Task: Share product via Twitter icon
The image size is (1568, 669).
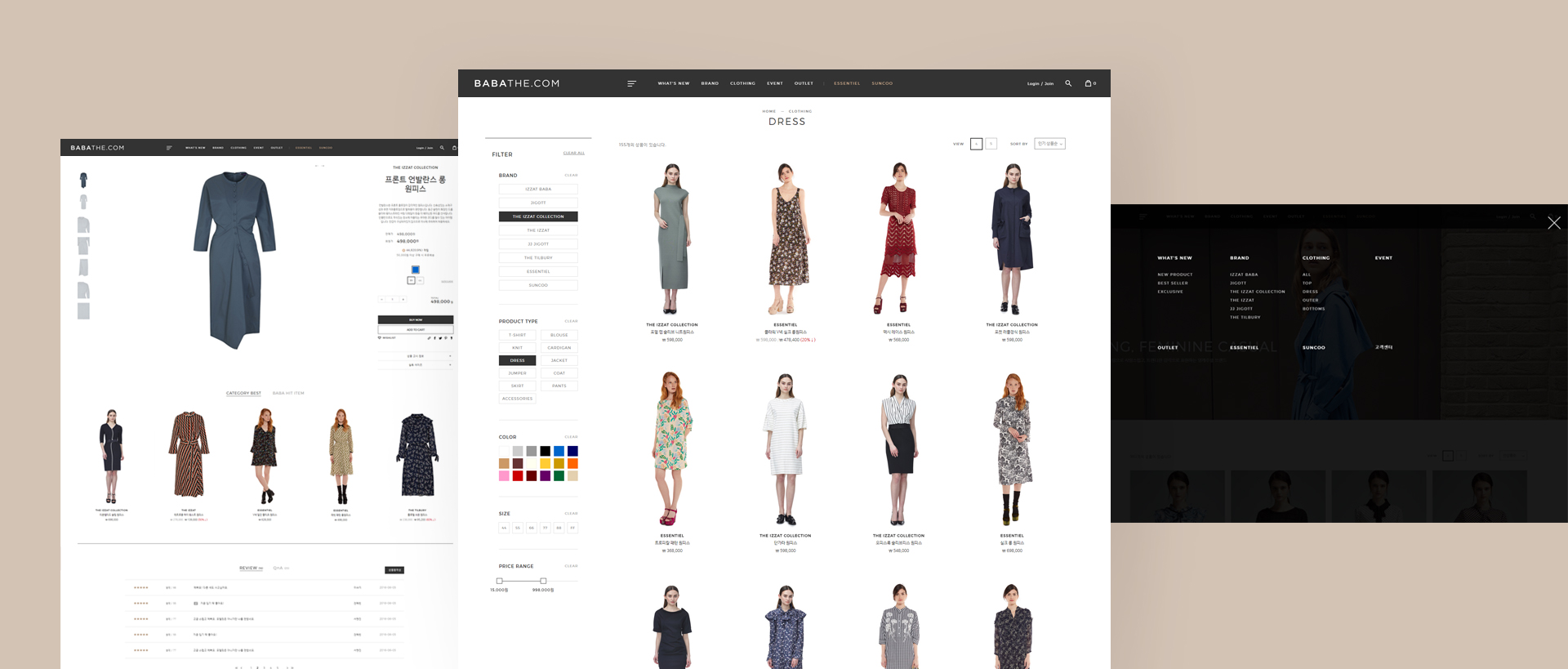Action: coord(440,338)
